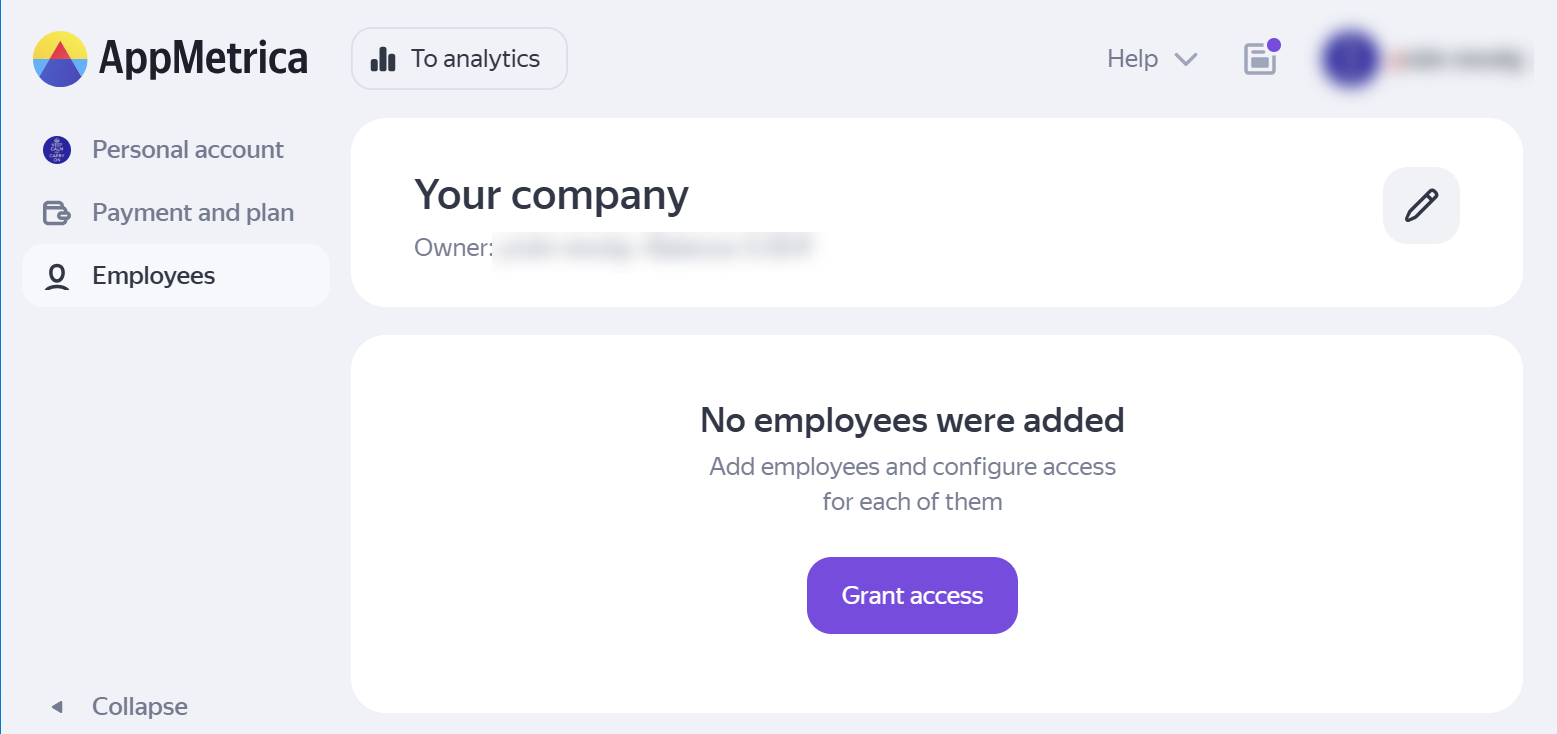Screen dimensions: 1557x734
Task: Click the wallet icon for Payment and plan
Action: coord(57,213)
